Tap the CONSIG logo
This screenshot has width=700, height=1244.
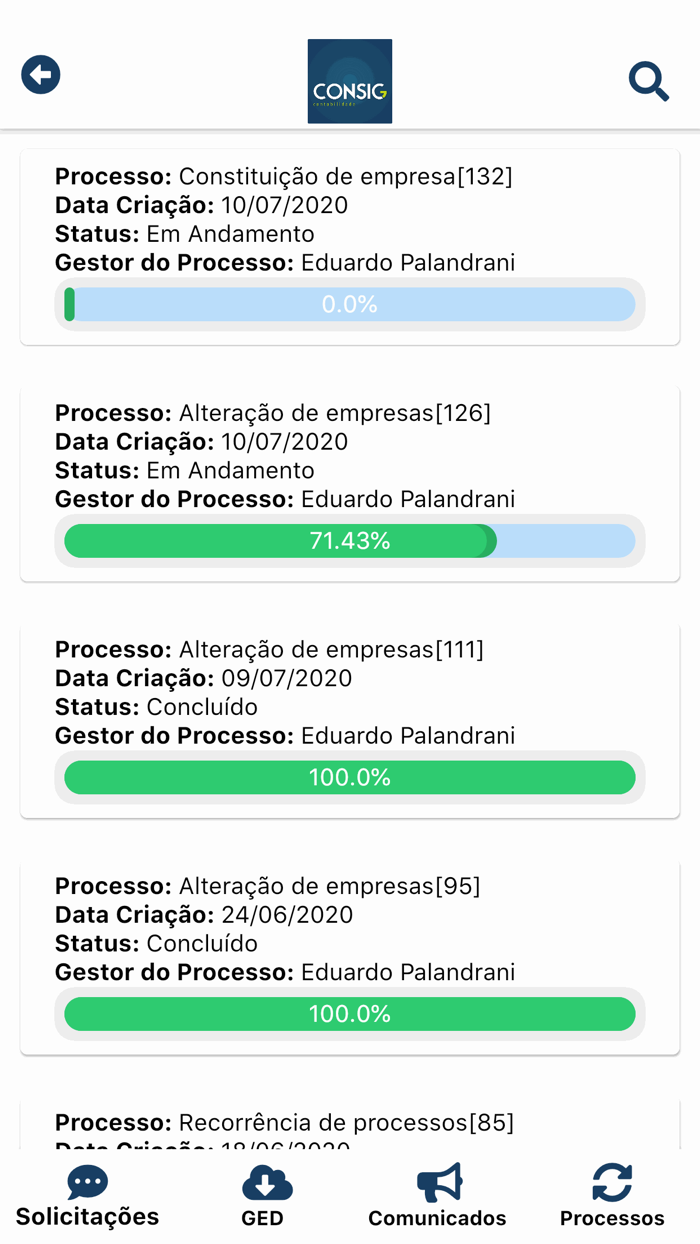350,81
